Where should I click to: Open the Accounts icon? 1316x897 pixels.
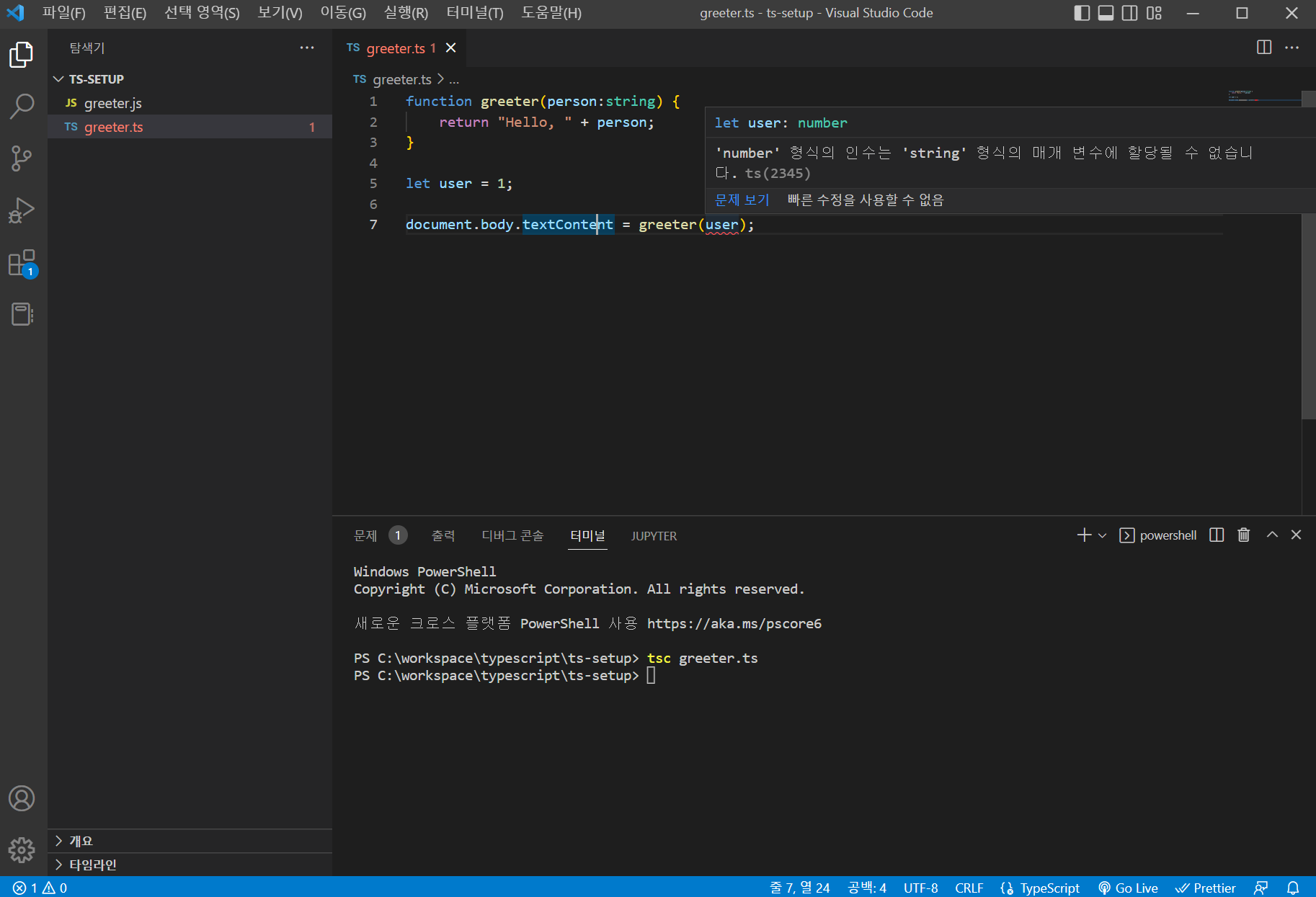pos(22,798)
